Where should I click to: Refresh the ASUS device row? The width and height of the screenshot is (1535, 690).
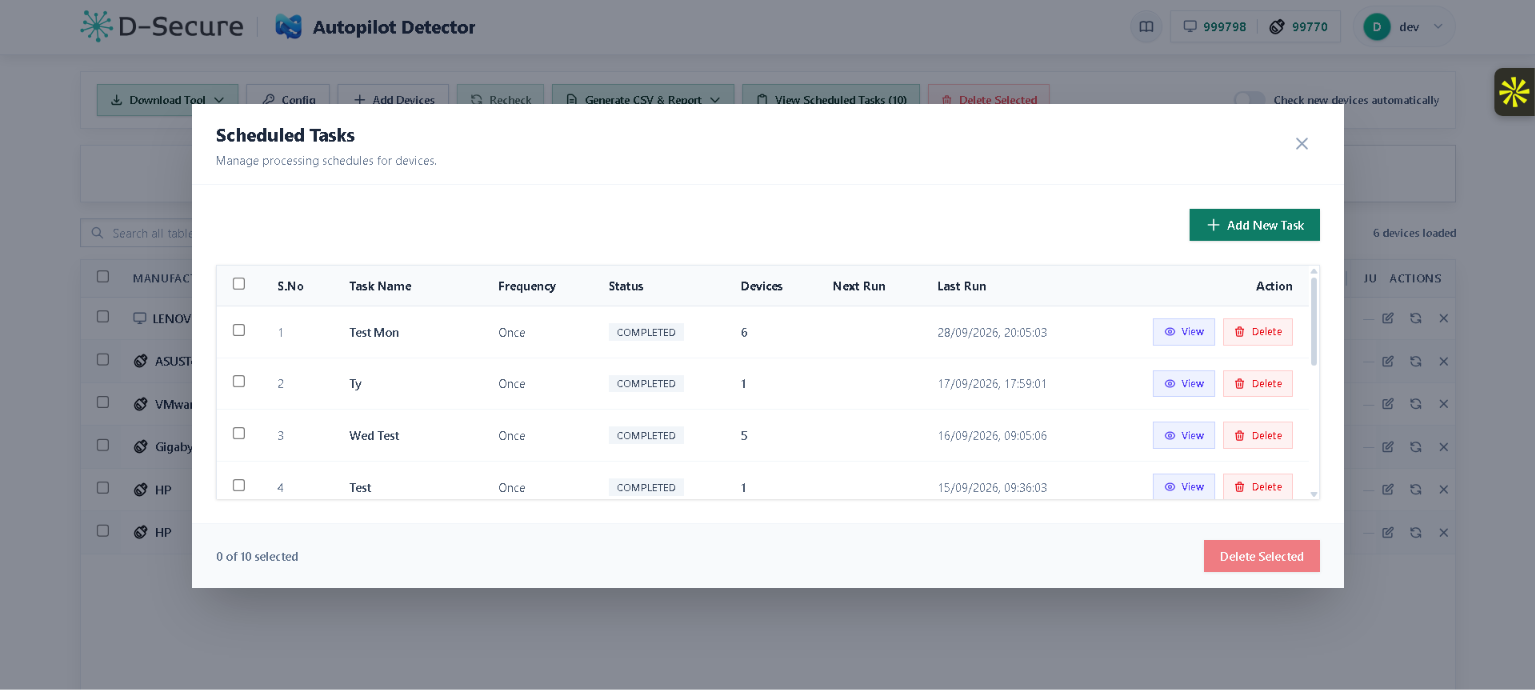1416,361
